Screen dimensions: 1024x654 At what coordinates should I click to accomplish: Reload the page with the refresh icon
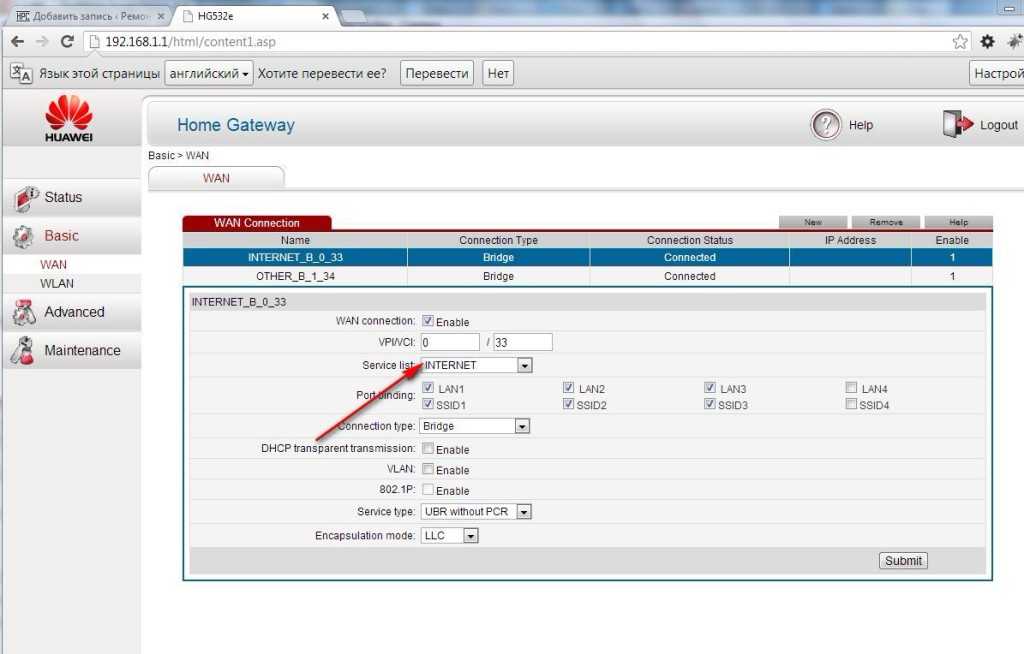tap(67, 42)
